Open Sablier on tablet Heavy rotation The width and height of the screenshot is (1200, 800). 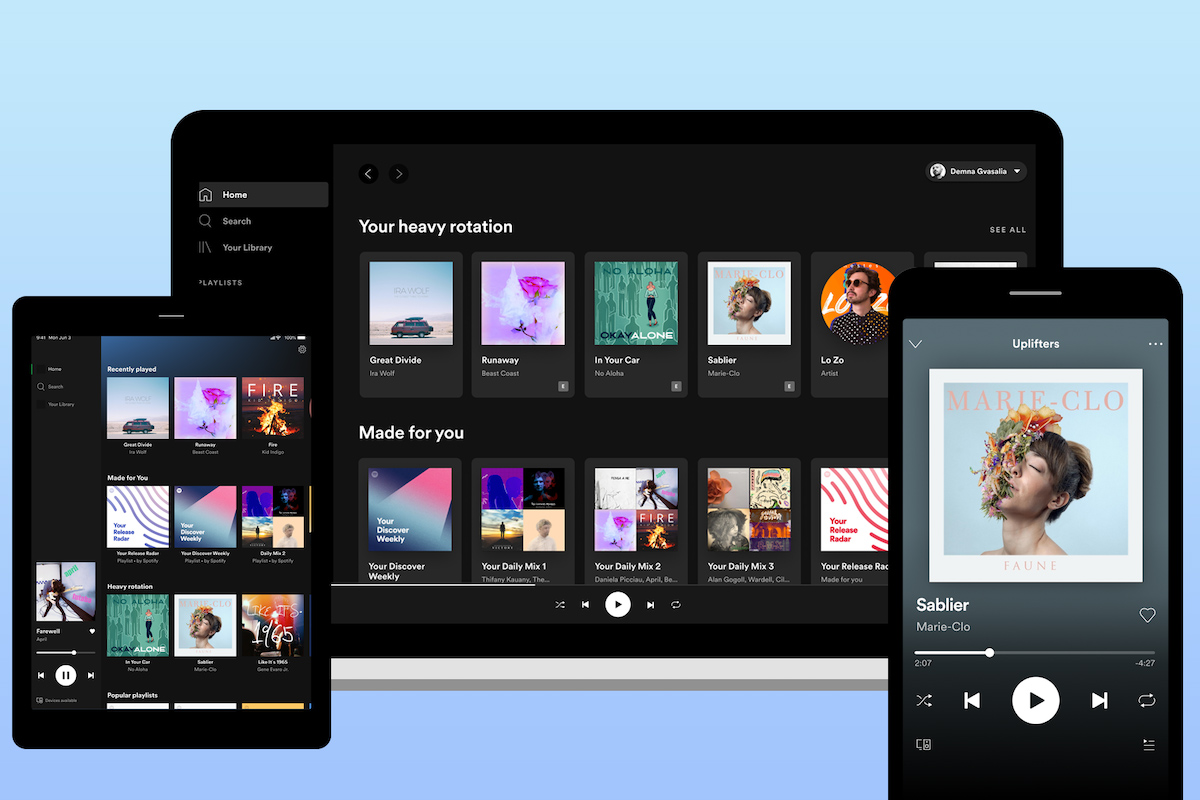click(x=205, y=633)
